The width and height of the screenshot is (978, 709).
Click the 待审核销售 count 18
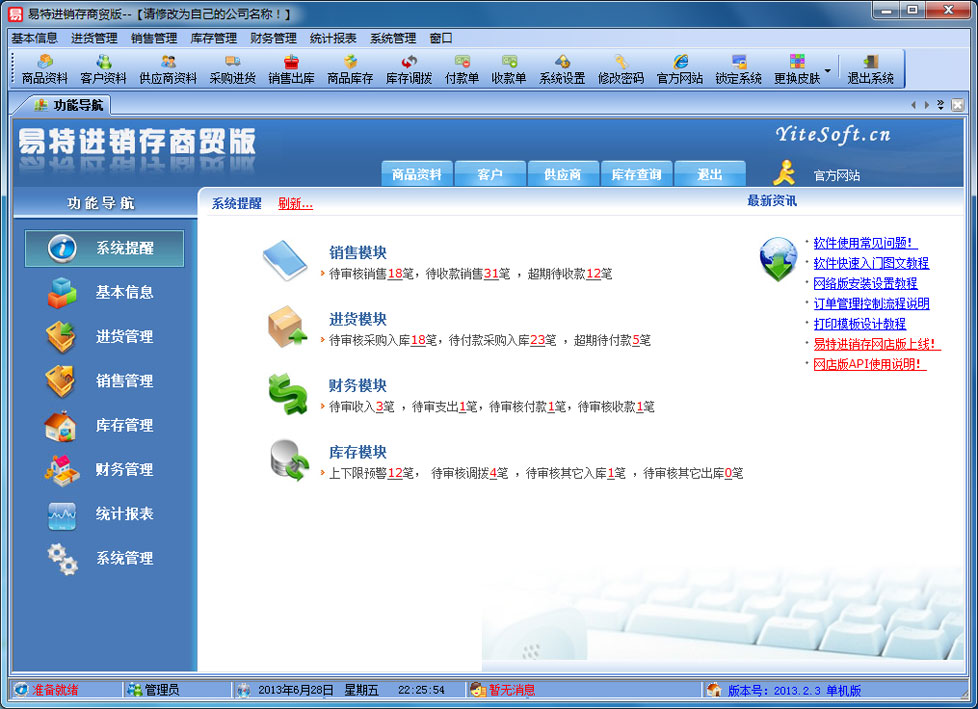[x=394, y=273]
